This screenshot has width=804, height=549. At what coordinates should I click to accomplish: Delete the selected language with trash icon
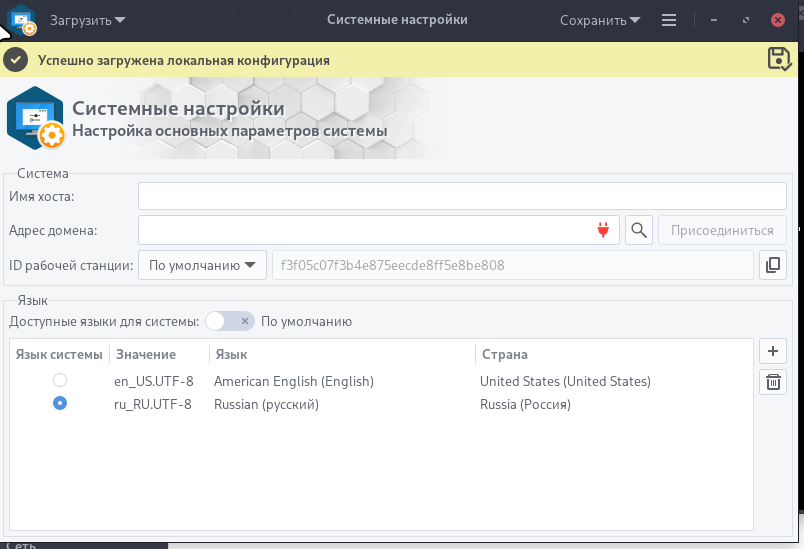pyautogui.click(x=773, y=382)
